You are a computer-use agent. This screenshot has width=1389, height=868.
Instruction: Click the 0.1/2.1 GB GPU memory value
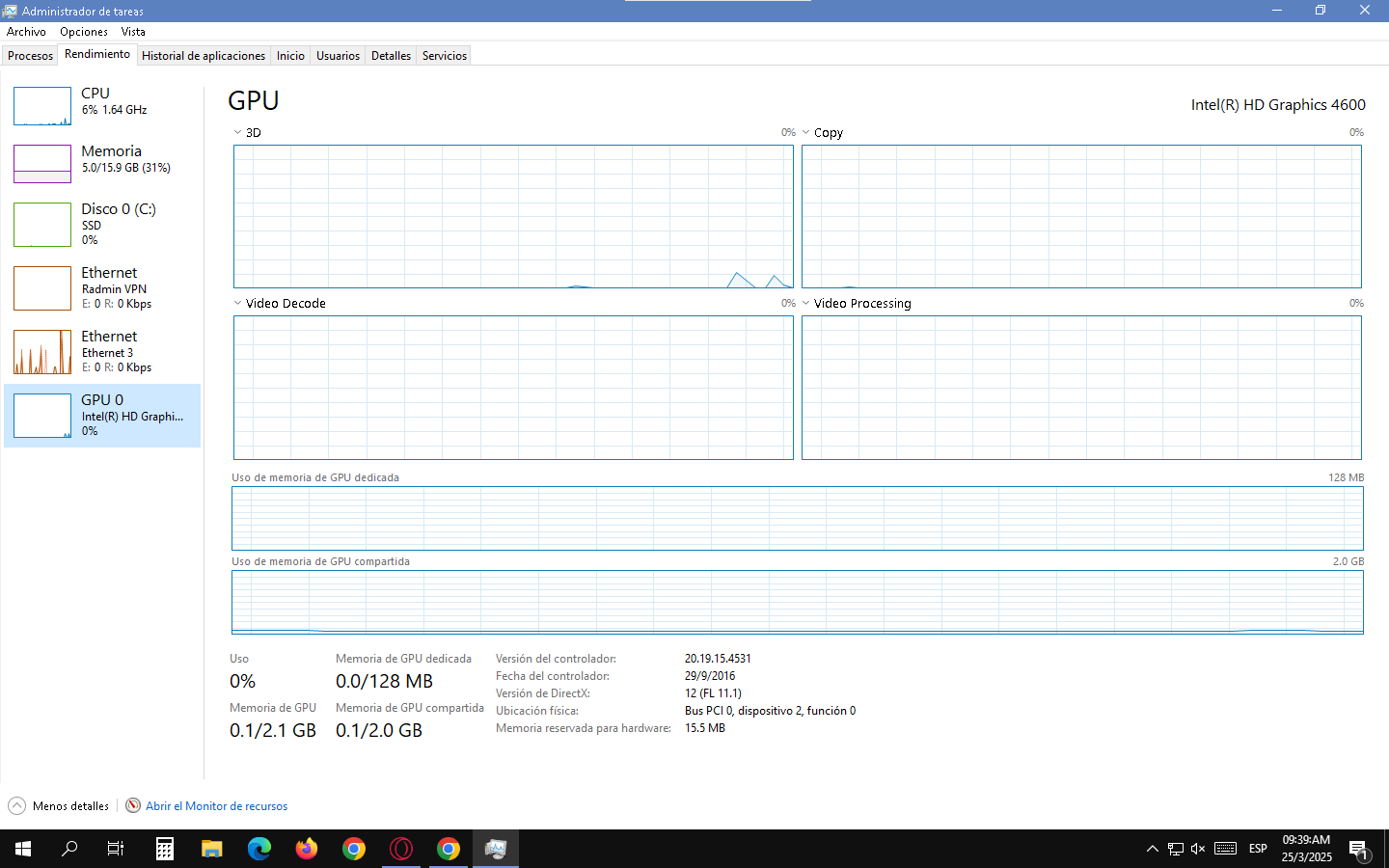[x=273, y=730]
